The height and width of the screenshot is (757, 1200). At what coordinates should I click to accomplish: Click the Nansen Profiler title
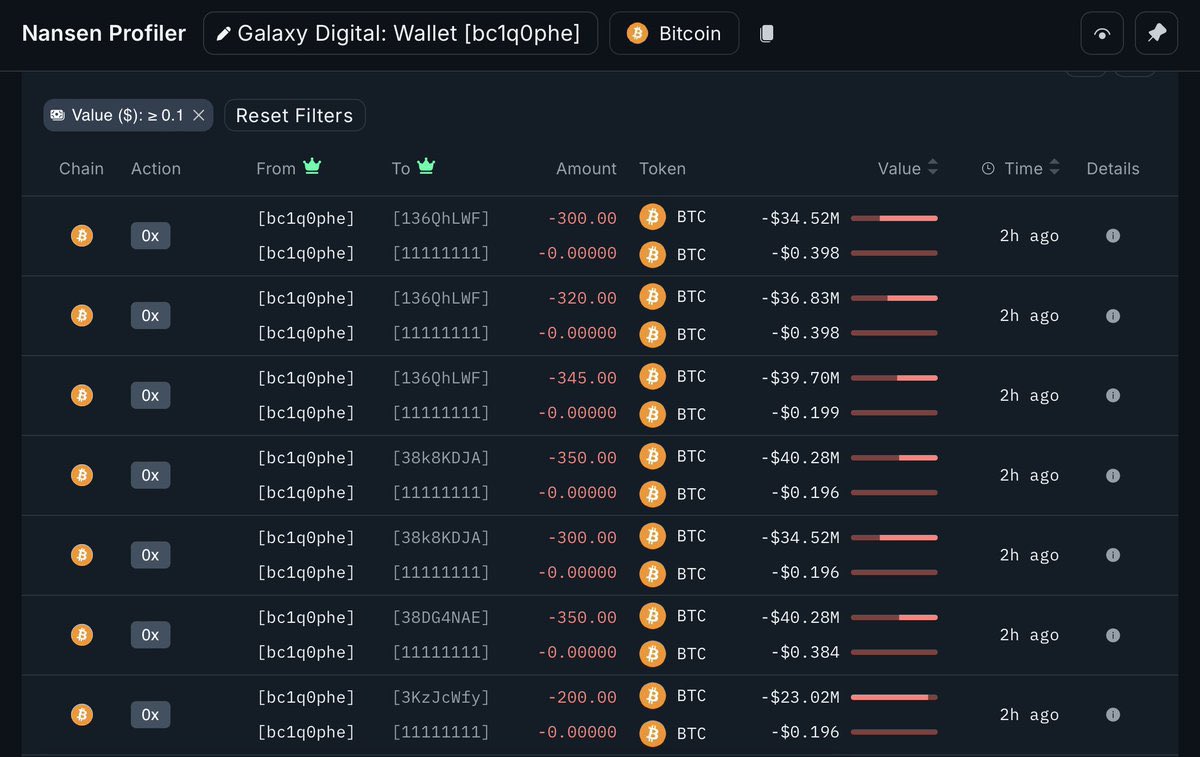click(x=104, y=33)
